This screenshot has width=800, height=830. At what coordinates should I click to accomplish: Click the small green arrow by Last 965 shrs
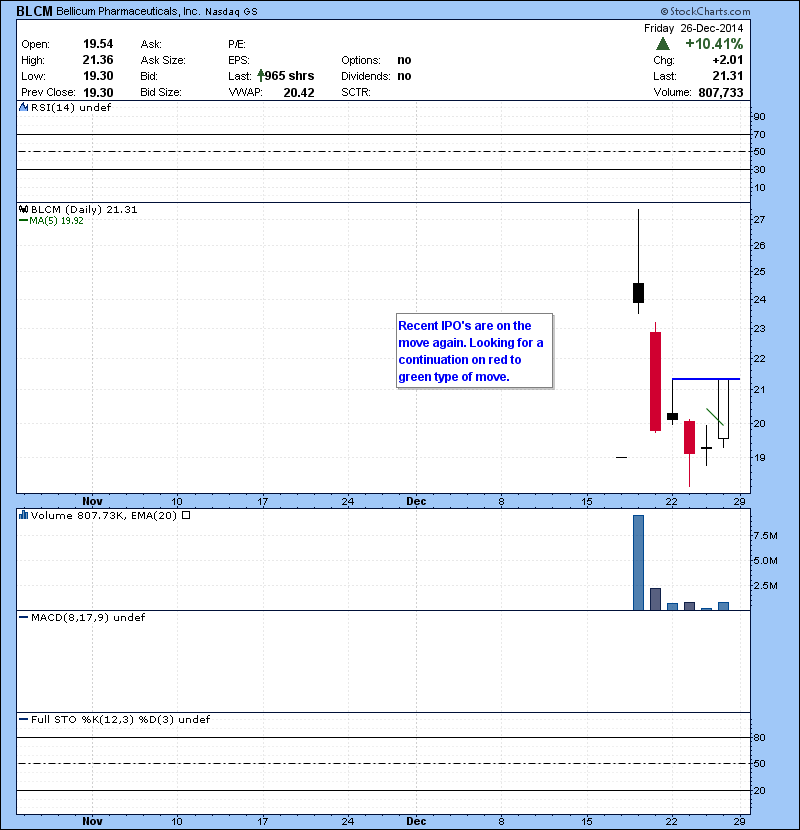click(262, 75)
